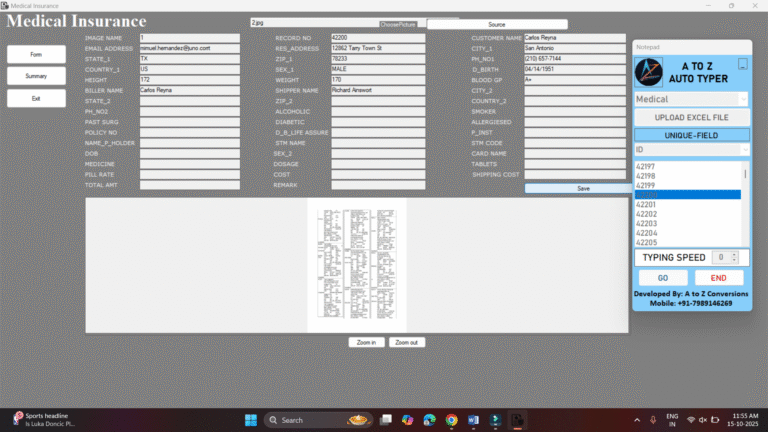
Task: Open the clock and date panel
Action: 743,420
